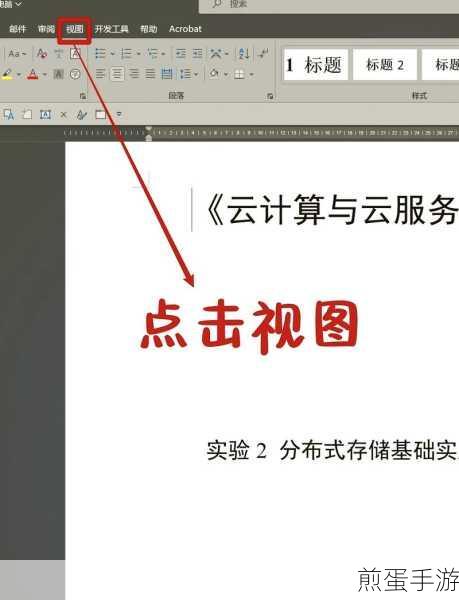Expand the highlight color dropdown
Image resolution: width=459 pixels, height=600 pixels.
pyautogui.click(x=19, y=74)
